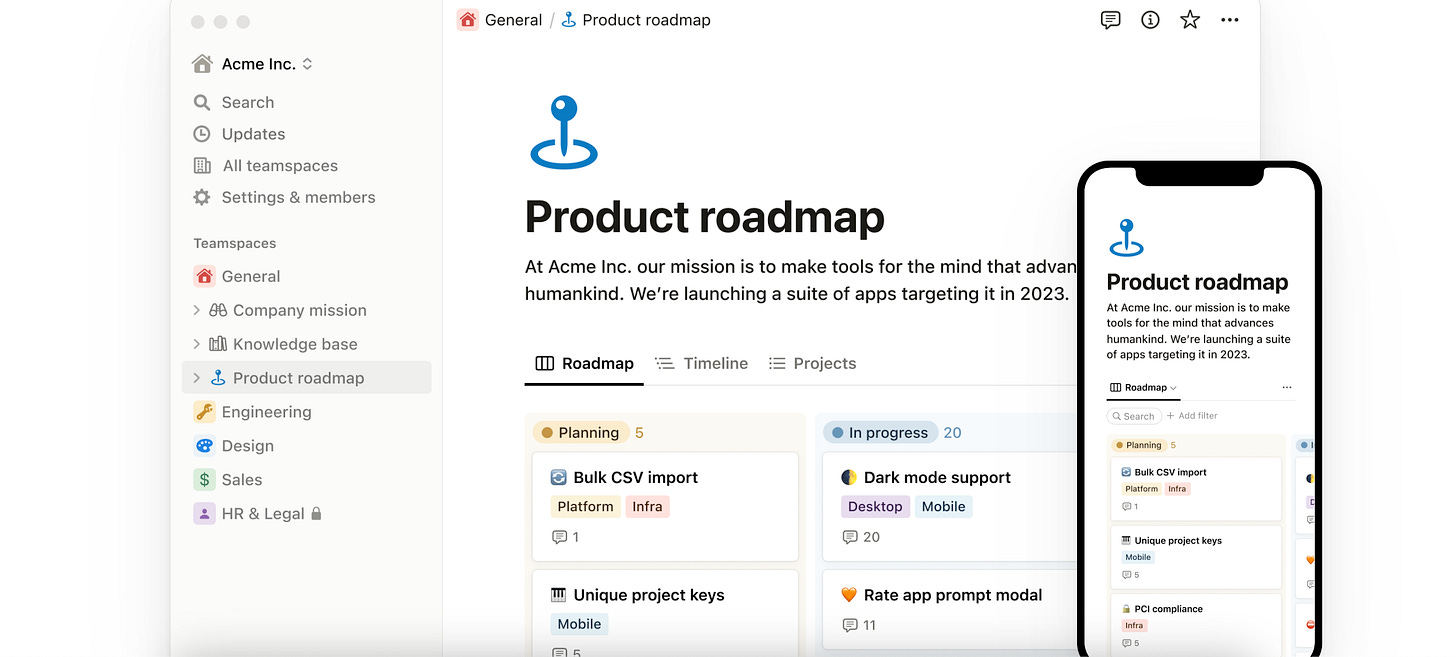Click the large blue map pin page icon
The width and height of the screenshot is (1456, 657).
[564, 132]
